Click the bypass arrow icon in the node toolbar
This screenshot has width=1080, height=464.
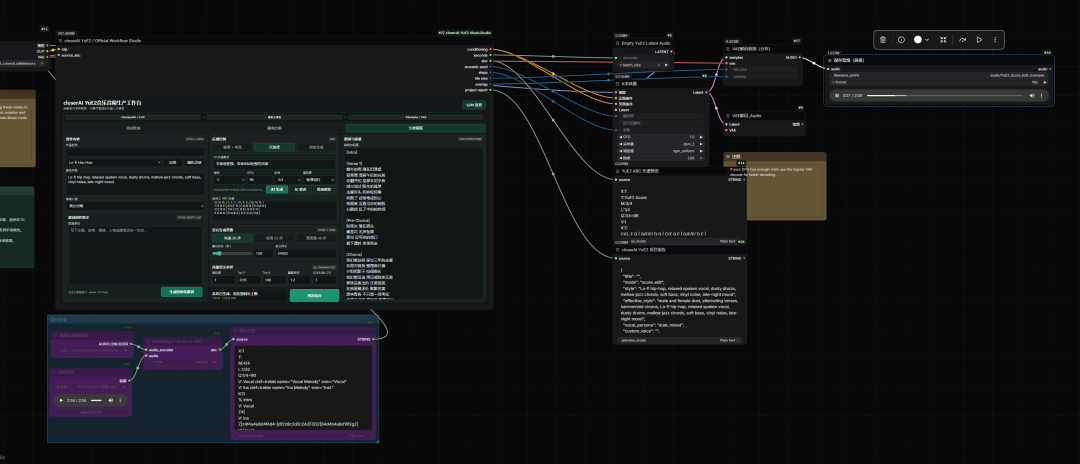click(x=962, y=40)
